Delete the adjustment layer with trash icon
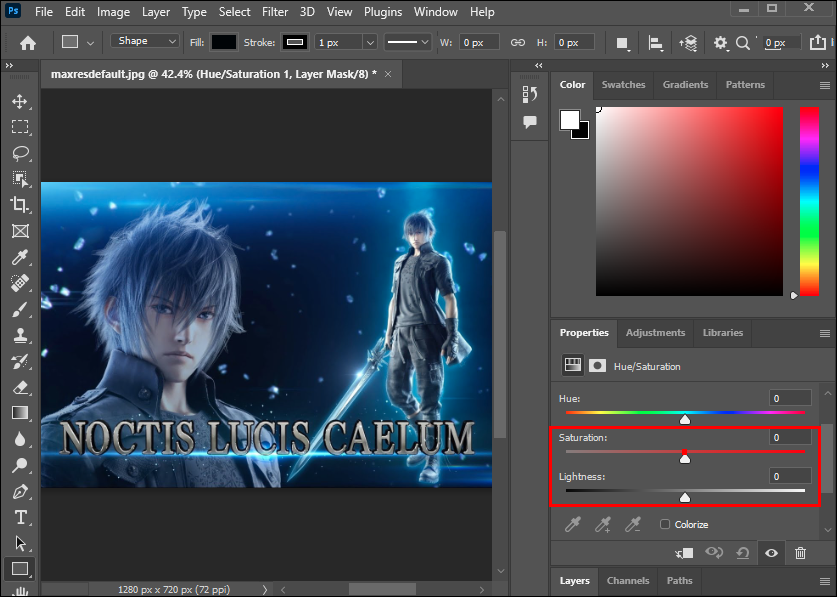The width and height of the screenshot is (837, 597). [x=800, y=552]
